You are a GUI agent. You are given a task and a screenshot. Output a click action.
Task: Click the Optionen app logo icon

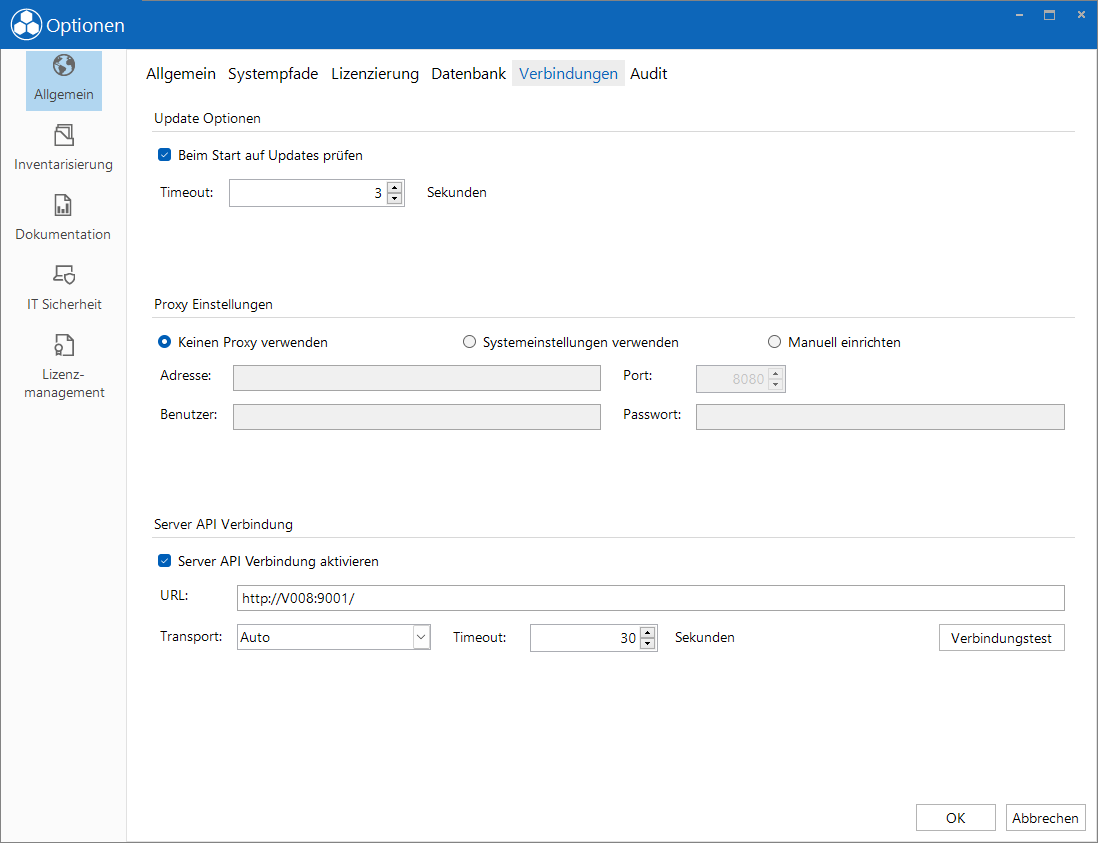[26, 25]
